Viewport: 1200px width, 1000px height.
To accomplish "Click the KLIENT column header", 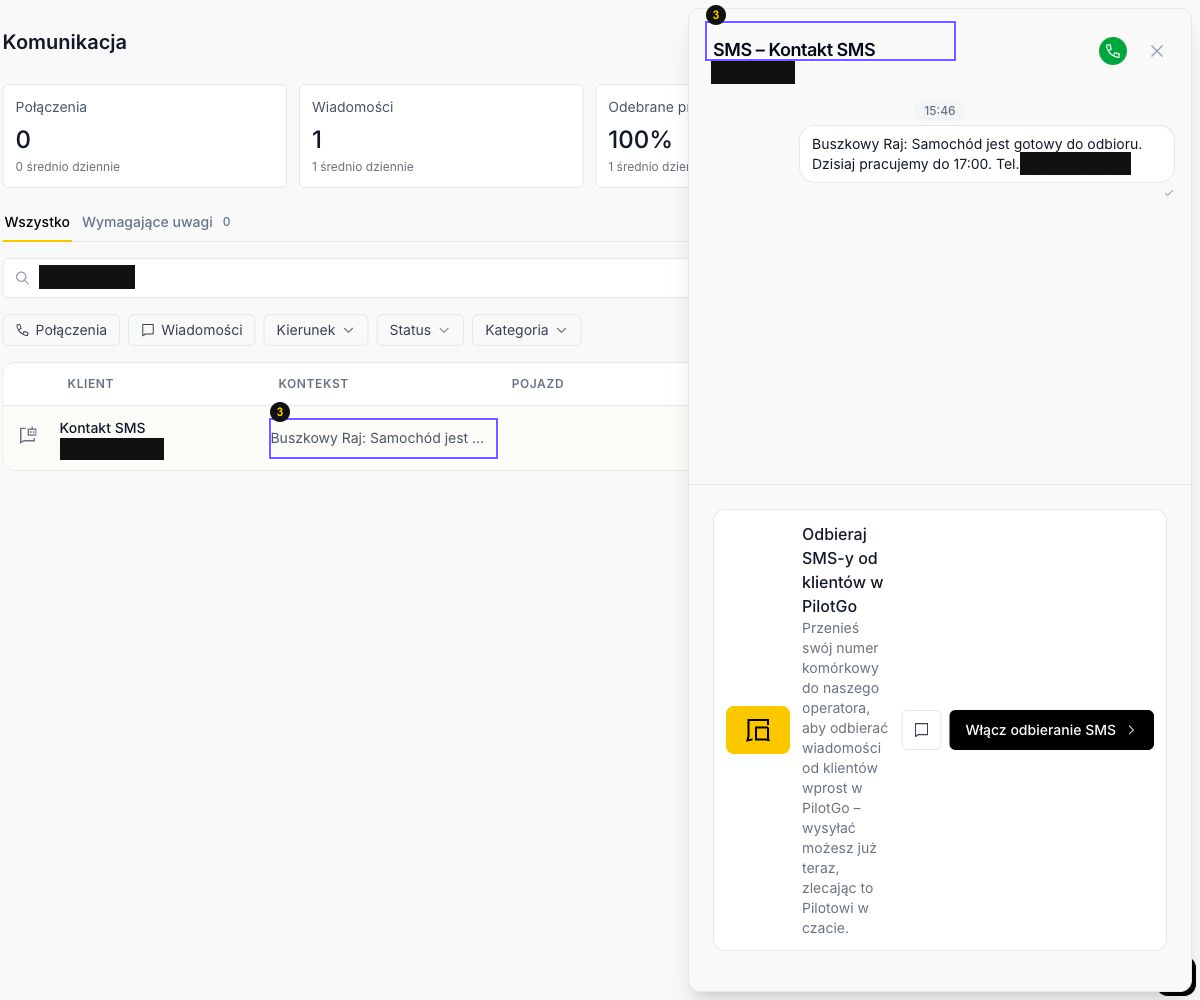I will coord(90,384).
